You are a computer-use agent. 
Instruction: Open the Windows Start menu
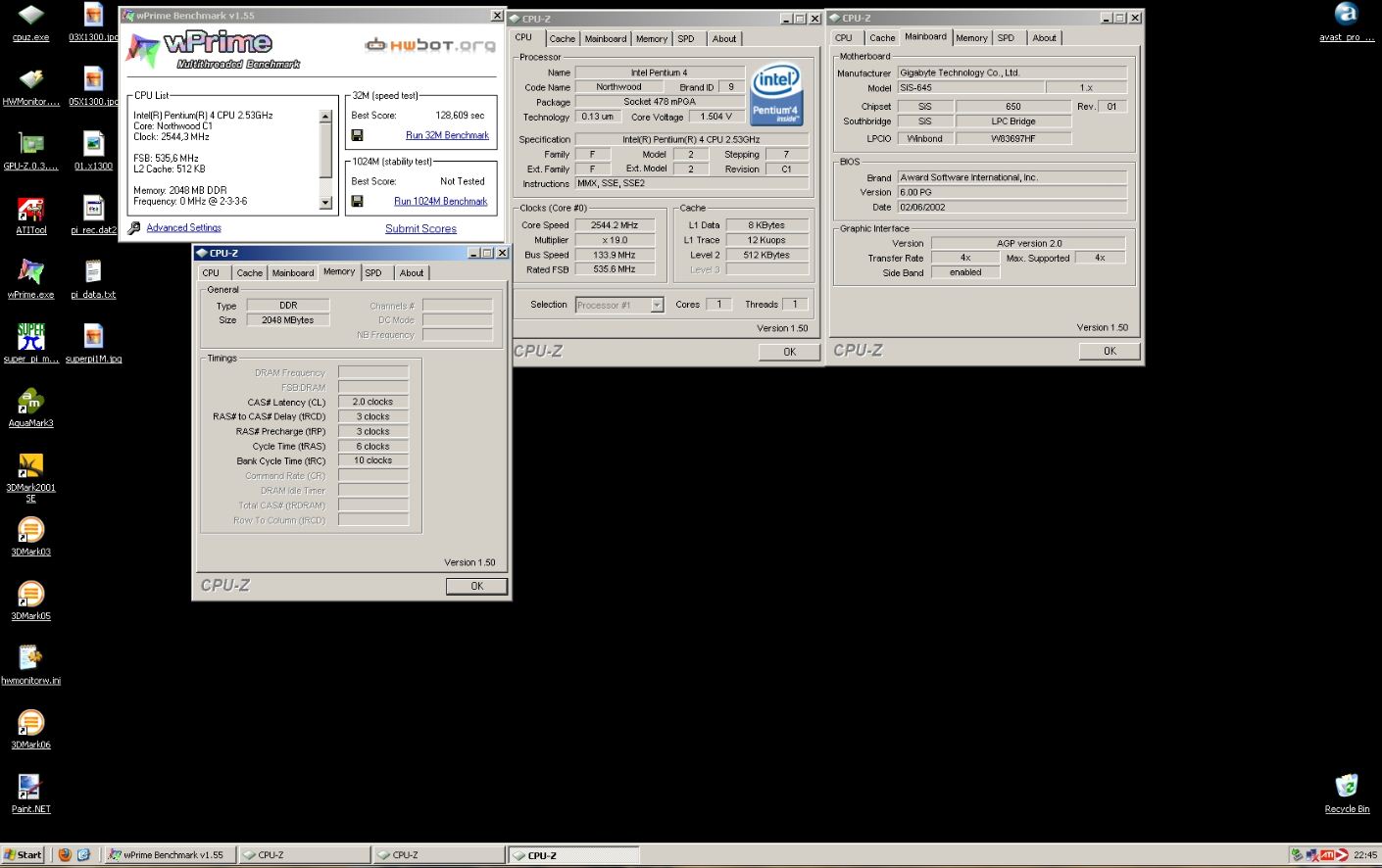[23, 854]
